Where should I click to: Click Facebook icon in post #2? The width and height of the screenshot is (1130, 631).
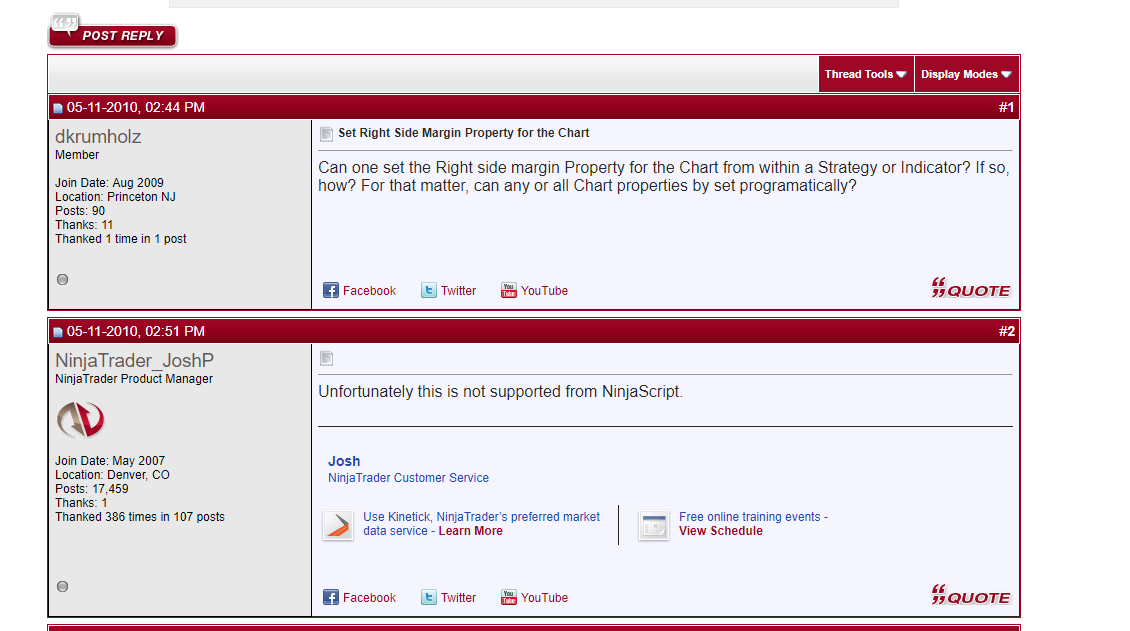331,597
